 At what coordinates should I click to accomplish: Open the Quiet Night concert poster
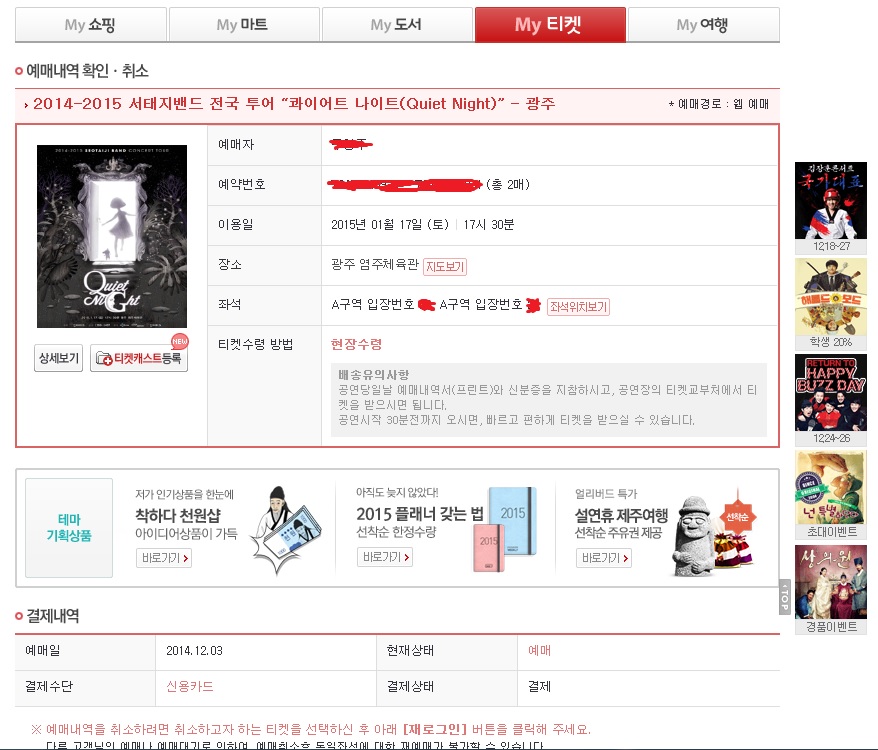coord(112,236)
